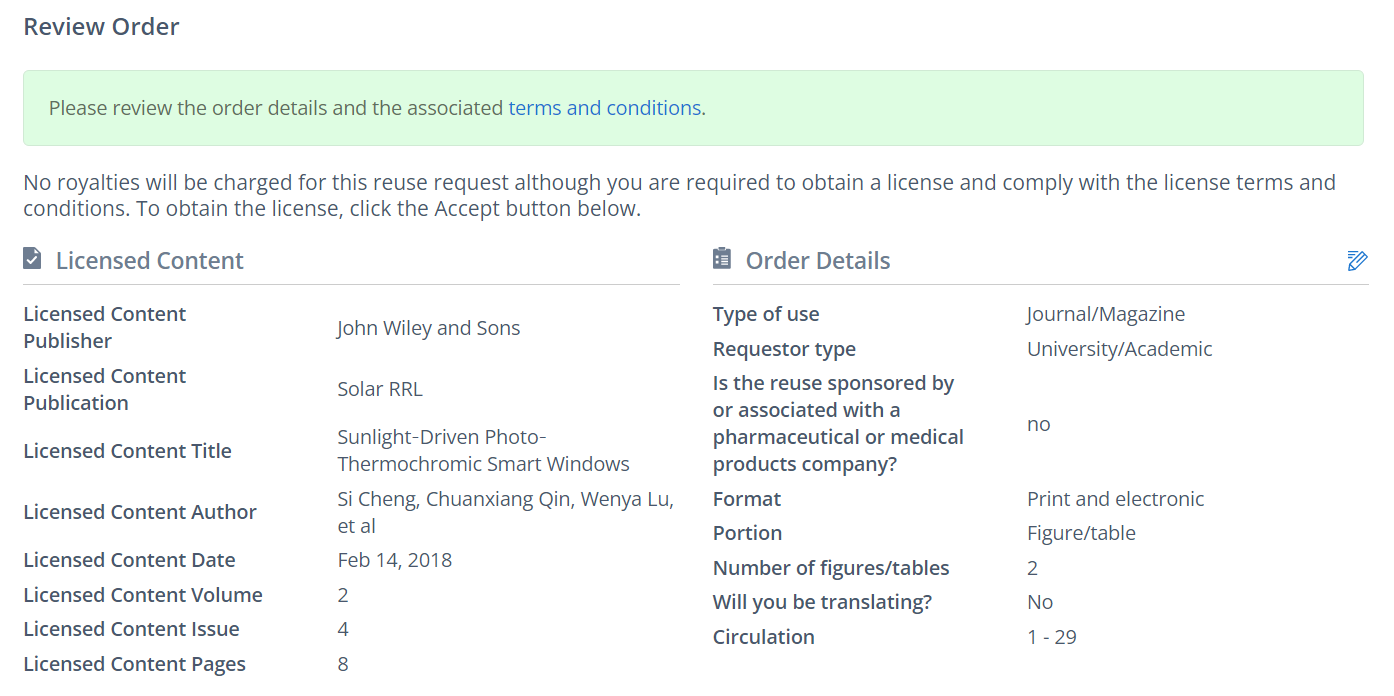Click the date Feb 14, 2018
1394x696 pixels.
(394, 560)
